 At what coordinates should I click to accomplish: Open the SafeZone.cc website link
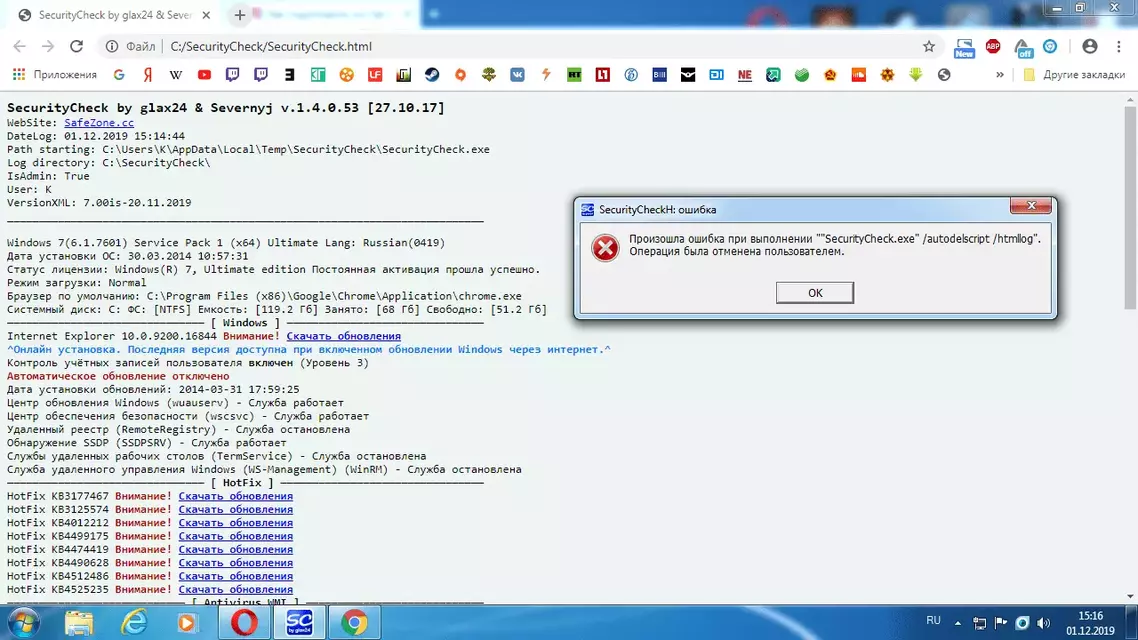[99, 123]
